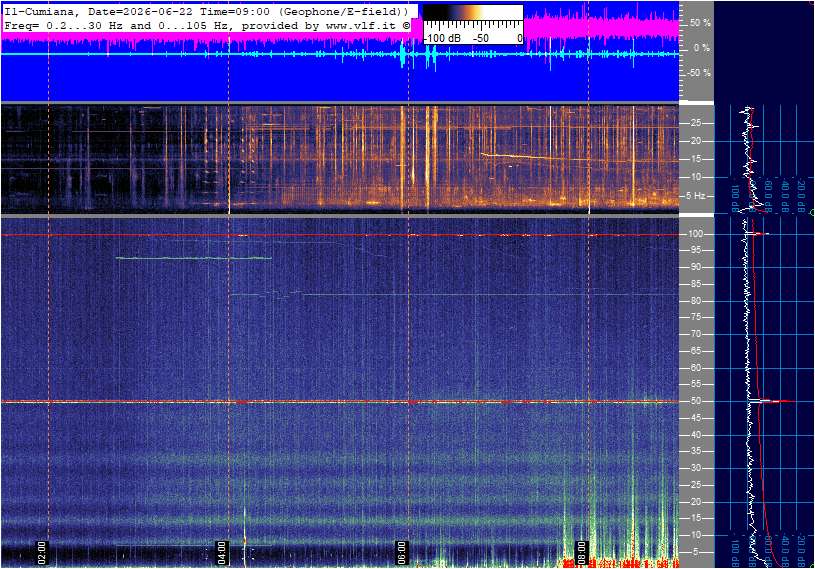Viewport: 815px width, 569px height.
Task: Click the 40 label on lower frequency axis
Action: [695, 435]
